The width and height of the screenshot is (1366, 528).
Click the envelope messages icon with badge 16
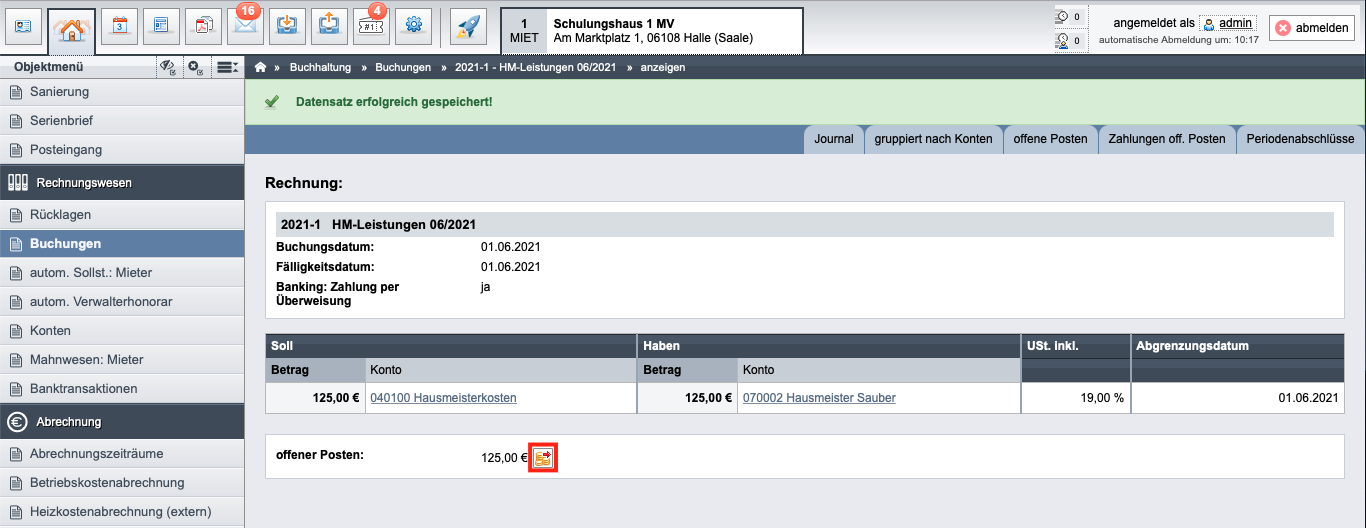245,27
